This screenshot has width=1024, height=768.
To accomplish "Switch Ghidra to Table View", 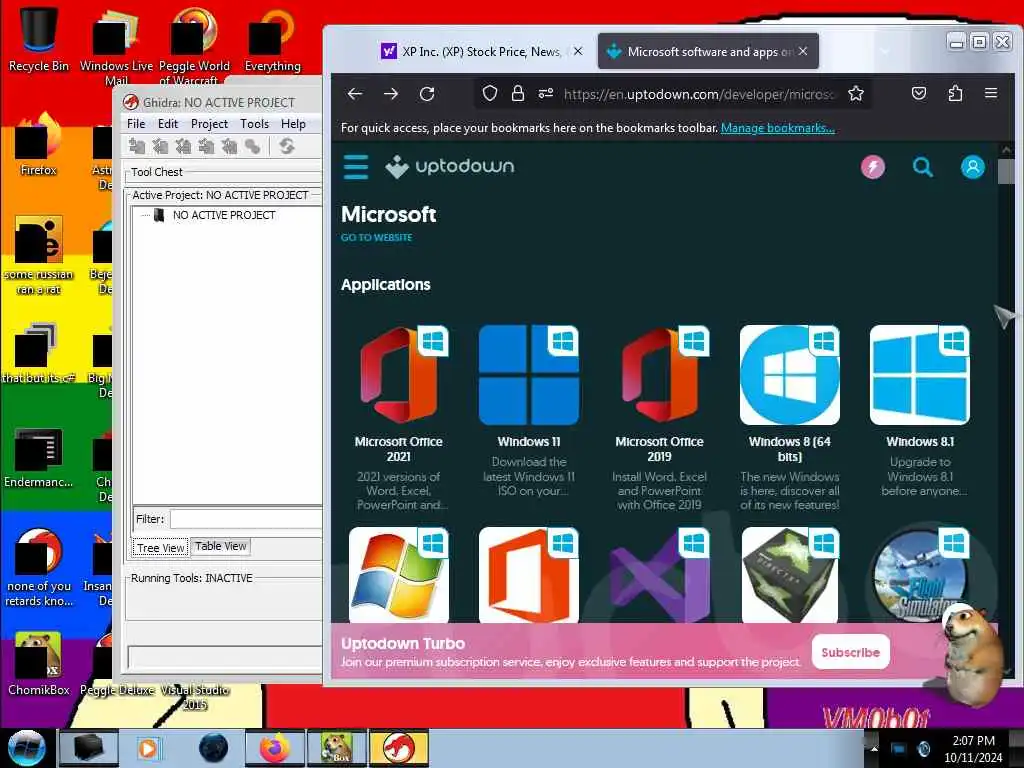I will coord(221,546).
